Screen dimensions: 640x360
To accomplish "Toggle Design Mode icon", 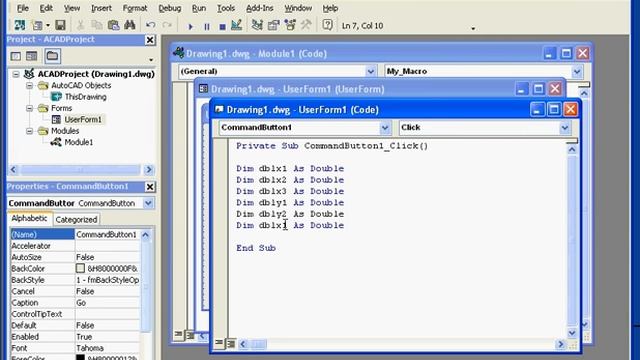I will coord(237,25).
